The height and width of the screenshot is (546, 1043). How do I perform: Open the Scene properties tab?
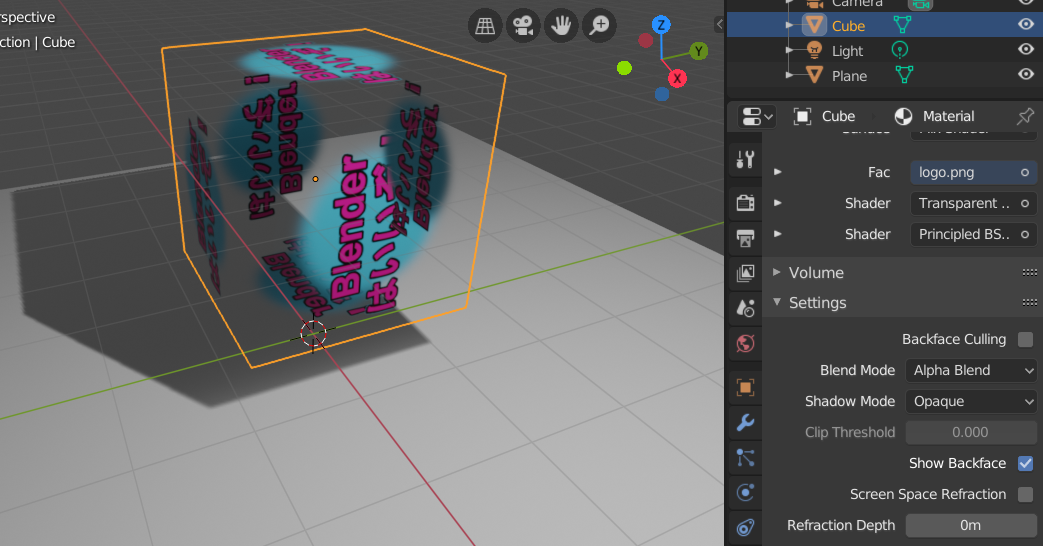(x=745, y=308)
